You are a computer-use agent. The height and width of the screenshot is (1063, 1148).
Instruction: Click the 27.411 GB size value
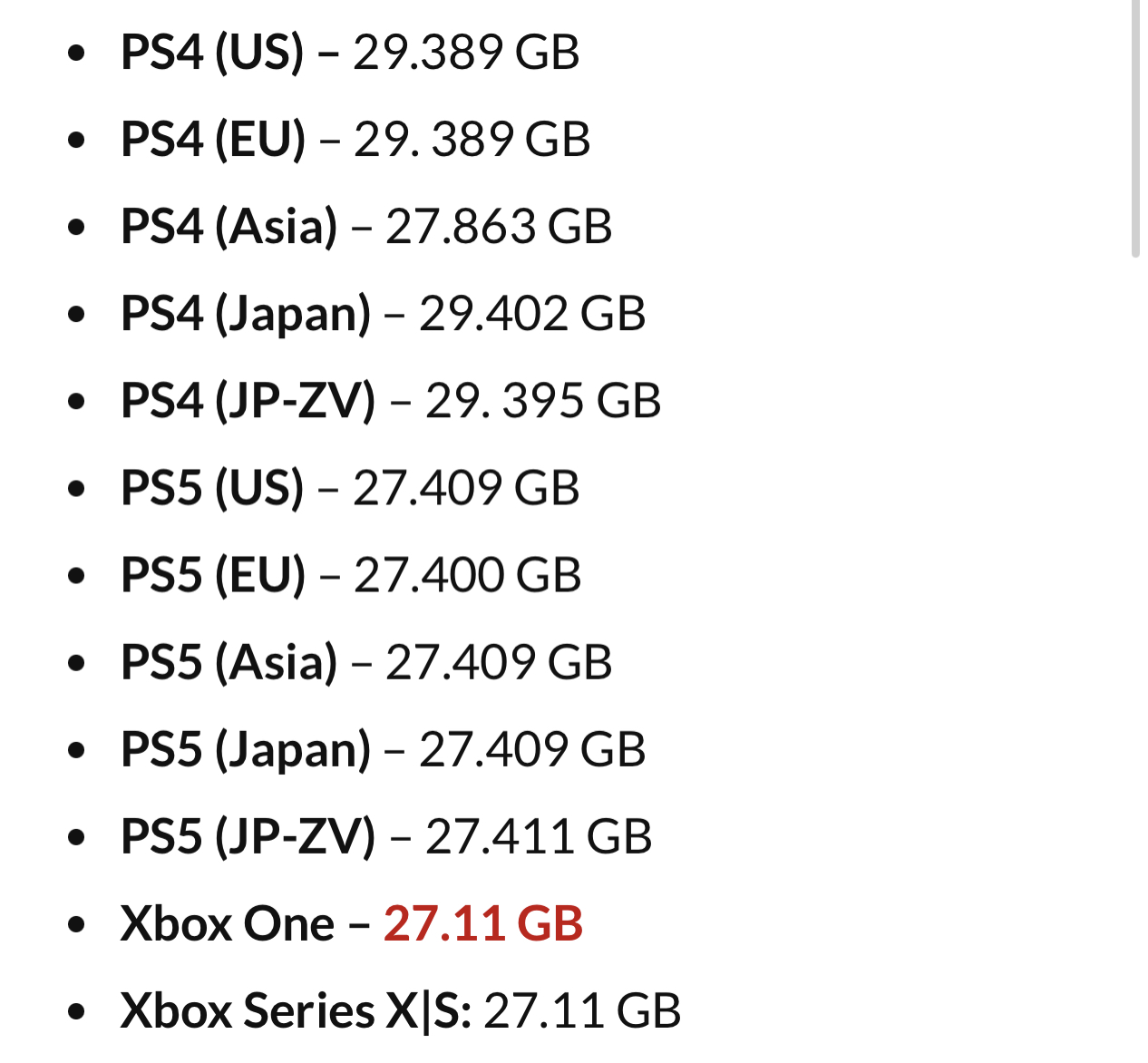click(539, 835)
